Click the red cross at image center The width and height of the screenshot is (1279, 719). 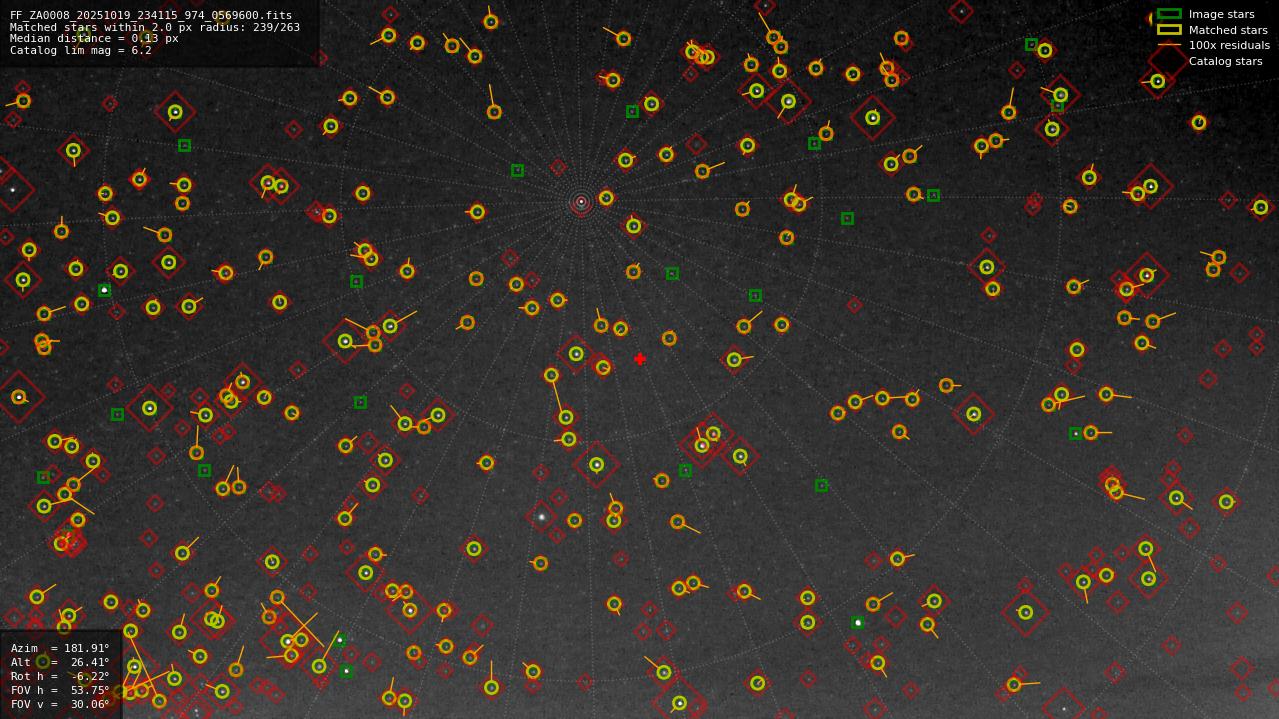point(640,359)
